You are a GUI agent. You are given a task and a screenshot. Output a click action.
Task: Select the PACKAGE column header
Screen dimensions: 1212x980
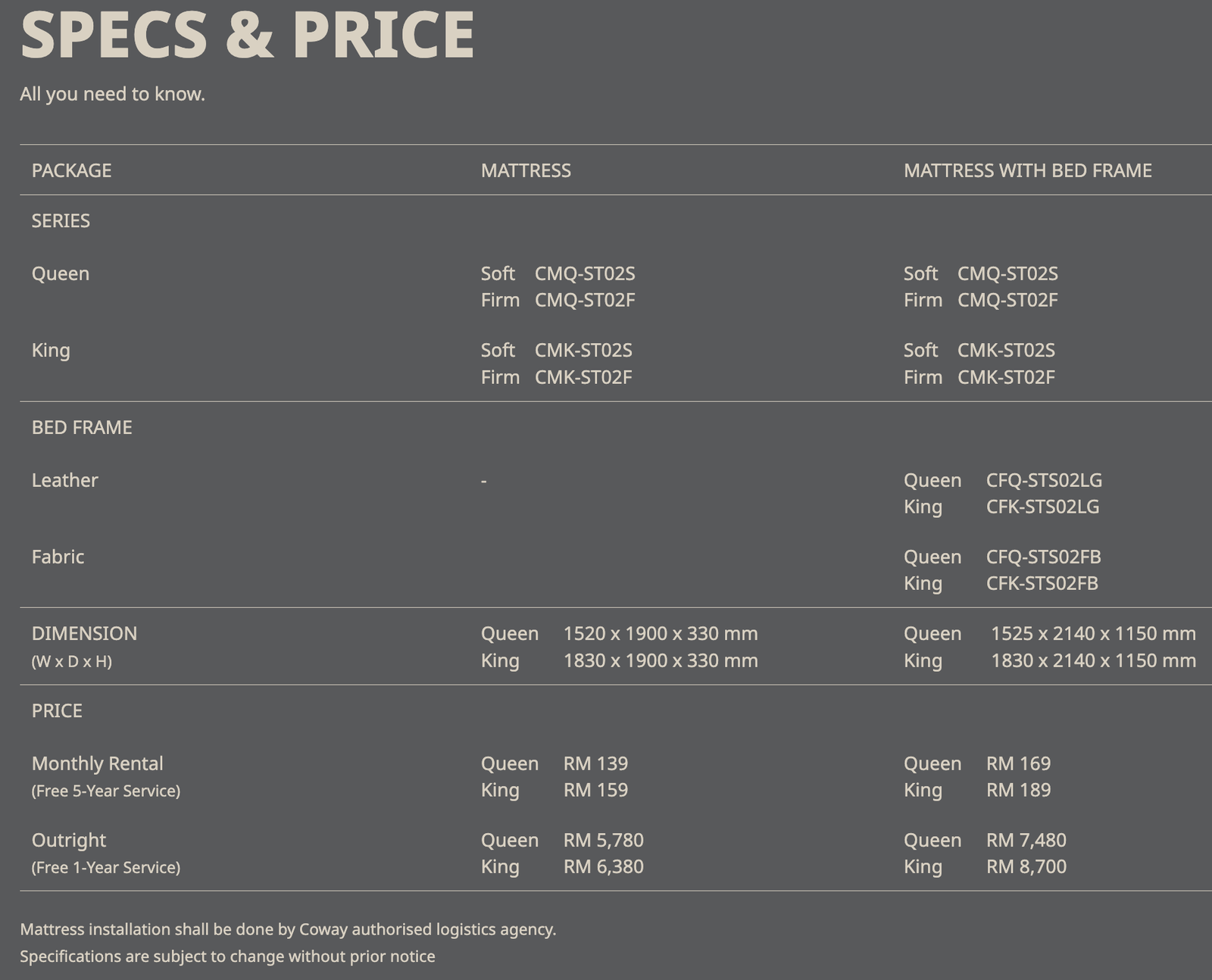[x=71, y=170]
